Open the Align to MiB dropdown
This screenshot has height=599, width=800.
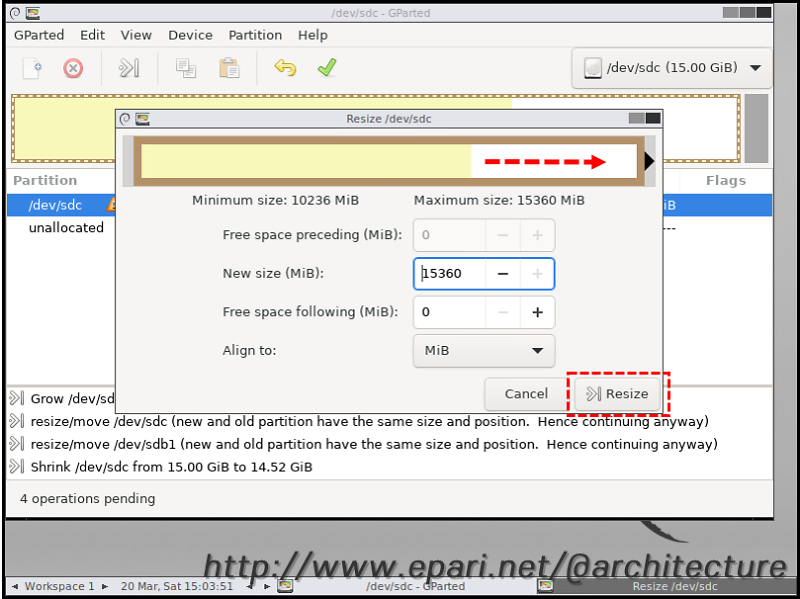coord(484,351)
